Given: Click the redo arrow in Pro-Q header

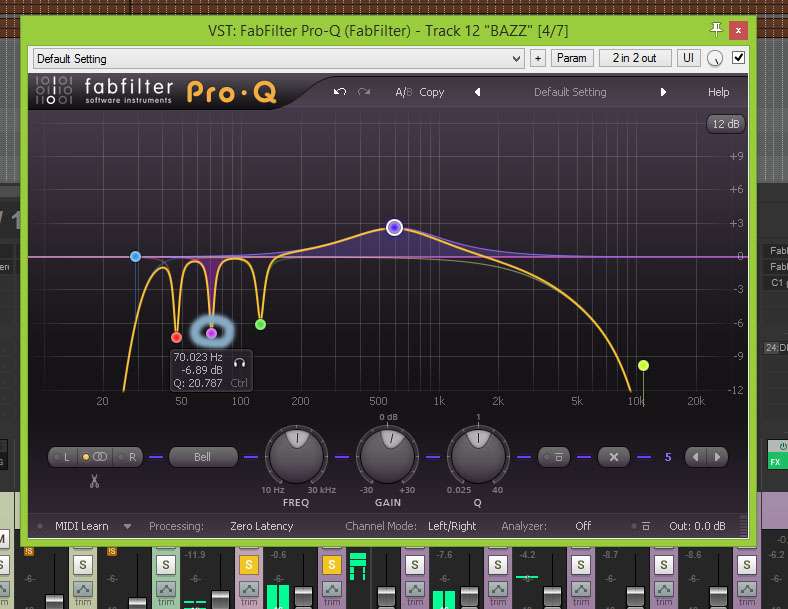Looking at the screenshot, I should (x=364, y=91).
